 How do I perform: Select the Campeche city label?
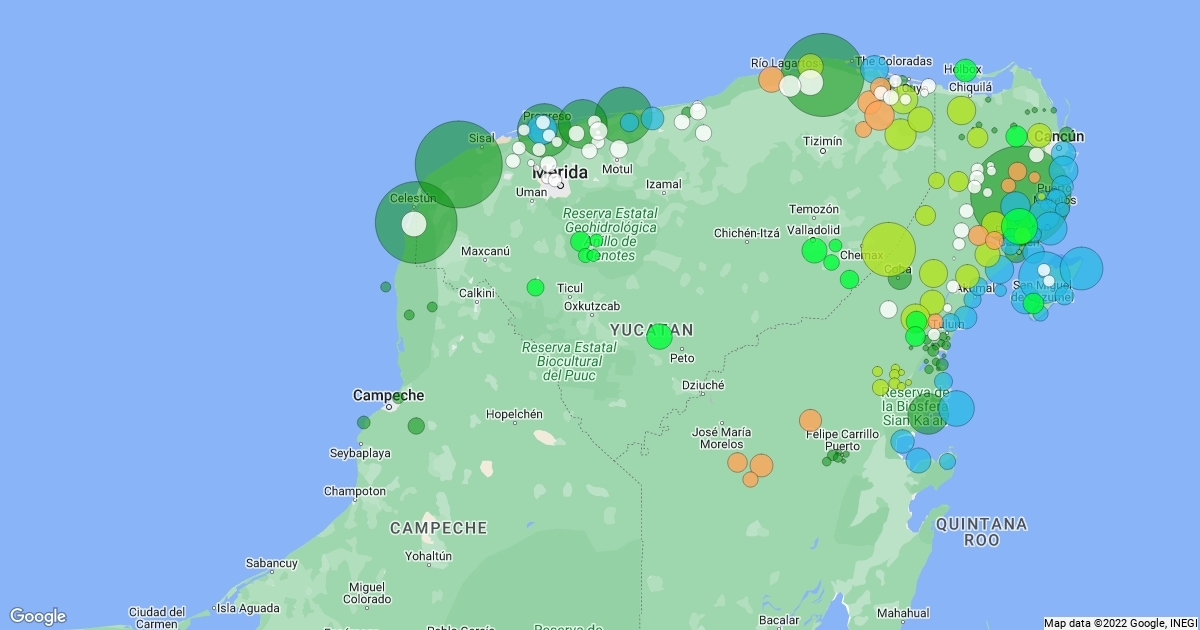390,395
